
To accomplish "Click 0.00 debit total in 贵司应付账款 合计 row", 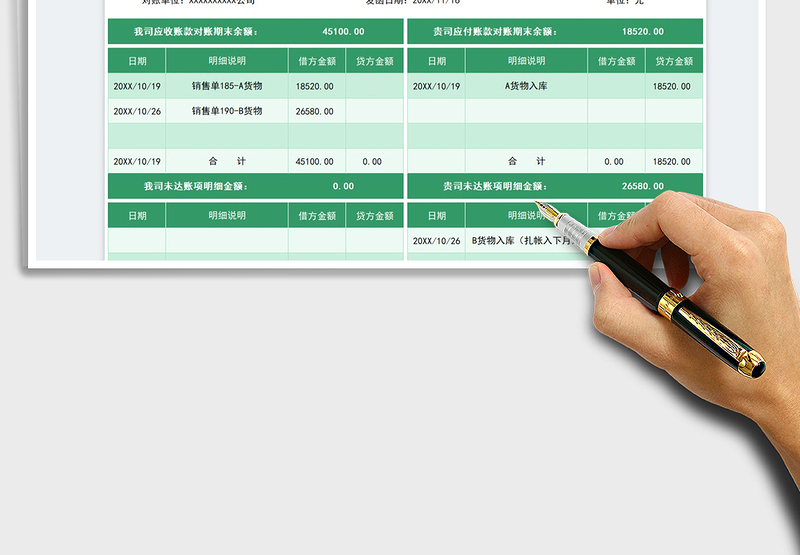I will [x=614, y=162].
